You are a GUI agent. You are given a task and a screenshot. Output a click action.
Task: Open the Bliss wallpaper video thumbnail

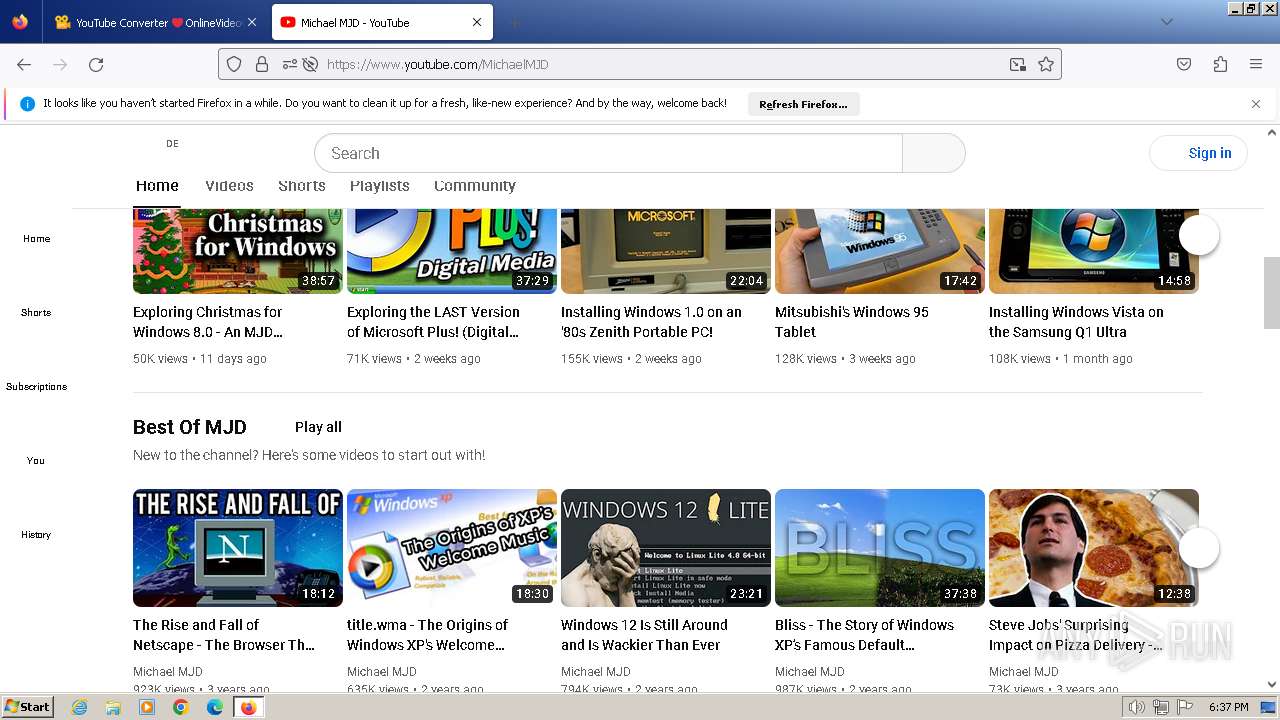[880, 548]
